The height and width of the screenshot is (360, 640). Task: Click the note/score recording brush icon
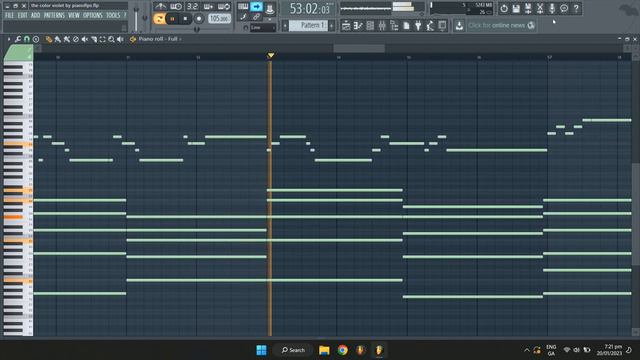[x=243, y=17]
